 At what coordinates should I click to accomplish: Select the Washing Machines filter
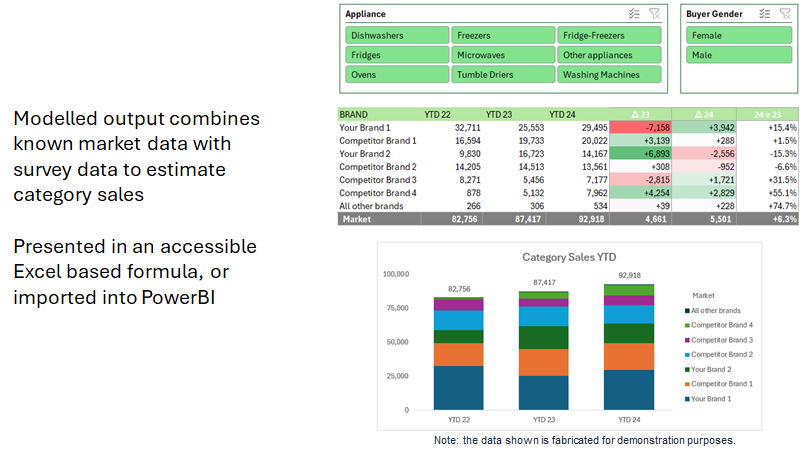(609, 74)
